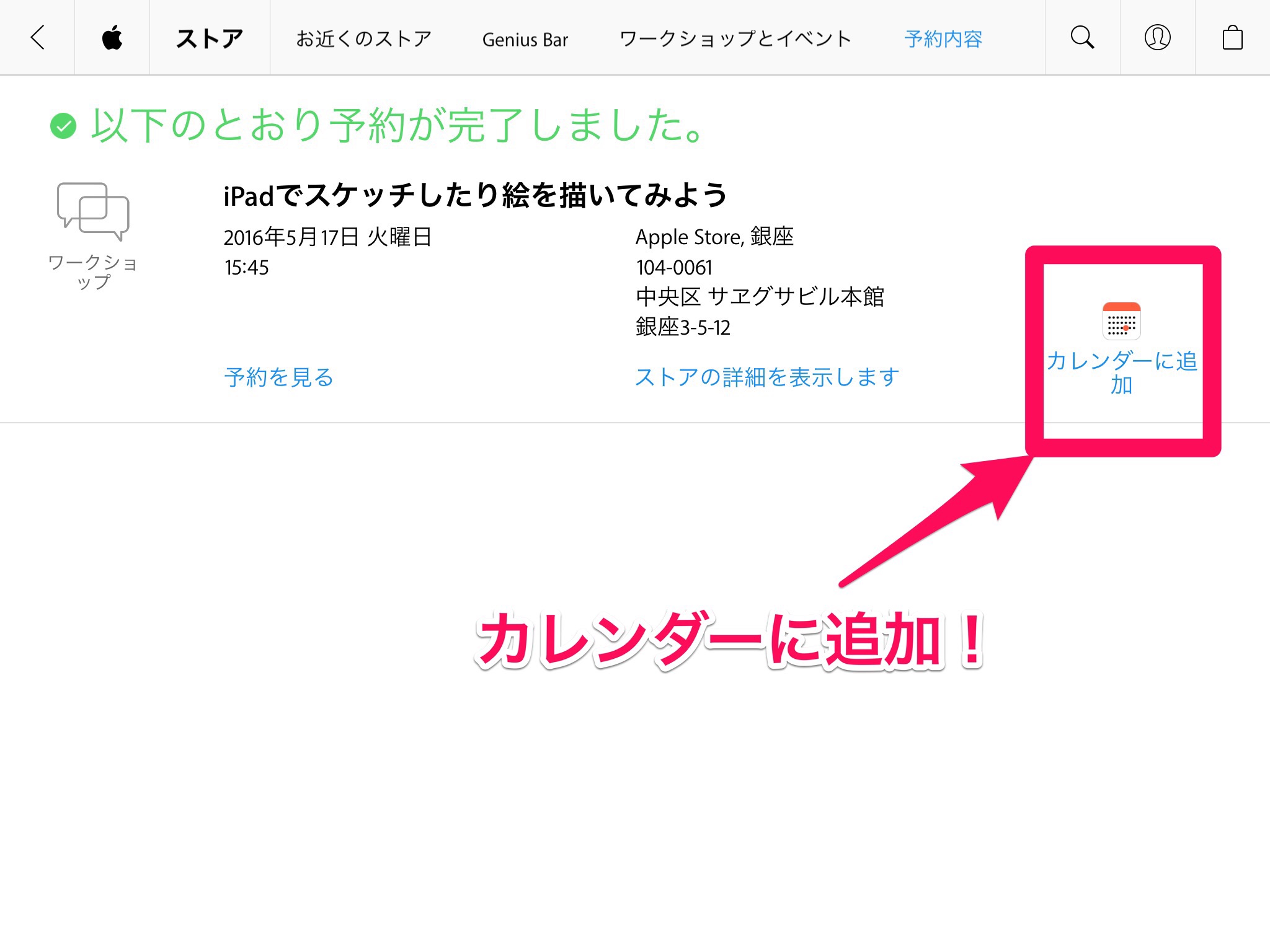Switch to the 予約内容 tab

click(x=943, y=39)
